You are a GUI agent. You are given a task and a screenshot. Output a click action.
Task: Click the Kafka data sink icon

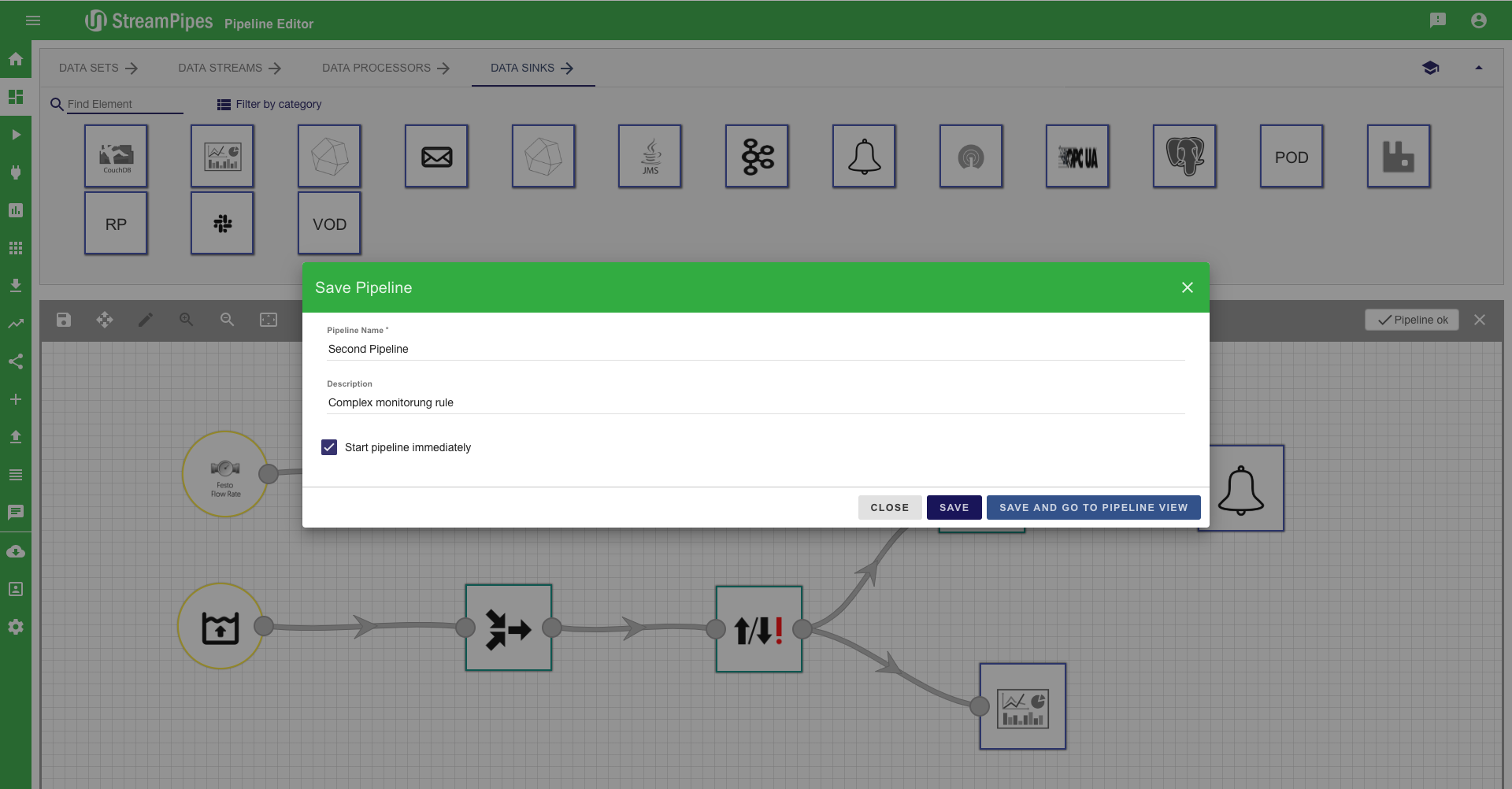coord(757,157)
